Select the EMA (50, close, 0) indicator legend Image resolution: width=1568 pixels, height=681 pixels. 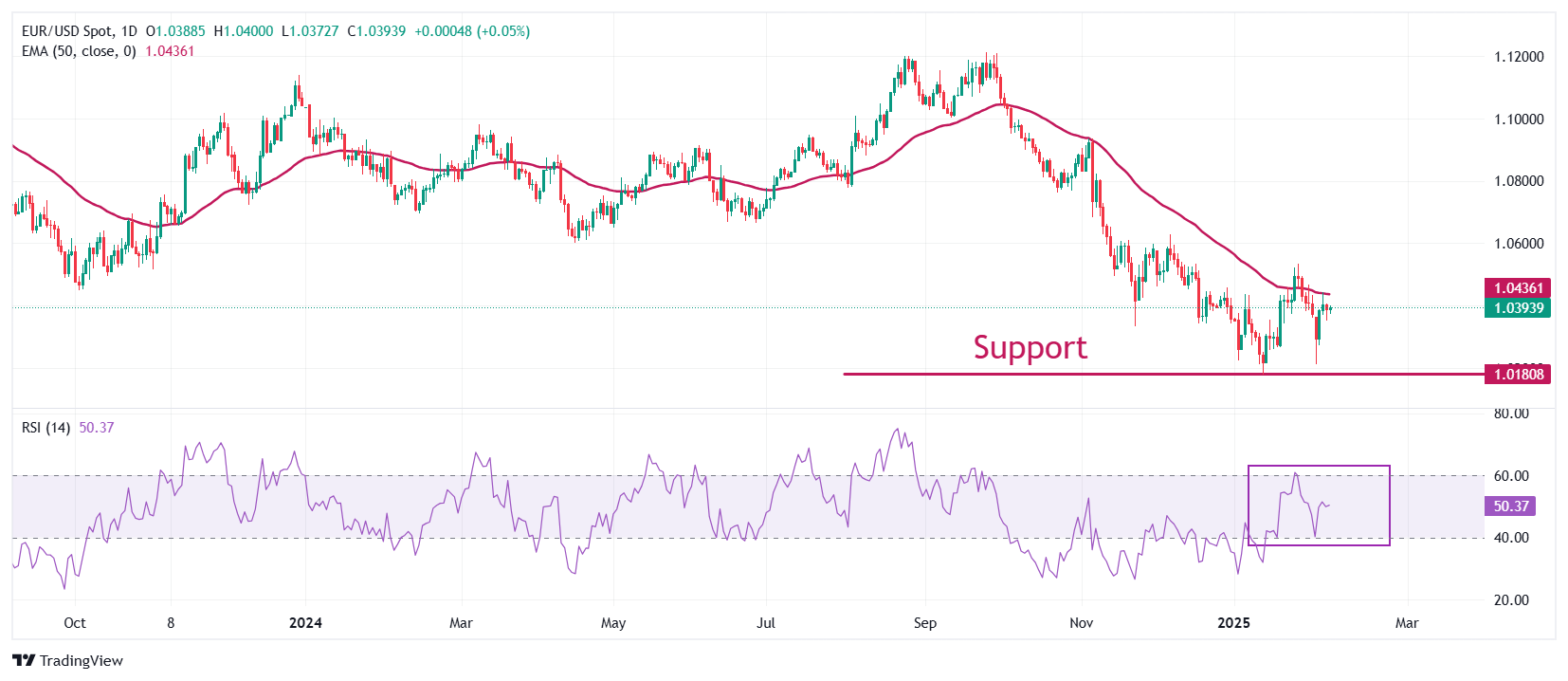pos(79,51)
